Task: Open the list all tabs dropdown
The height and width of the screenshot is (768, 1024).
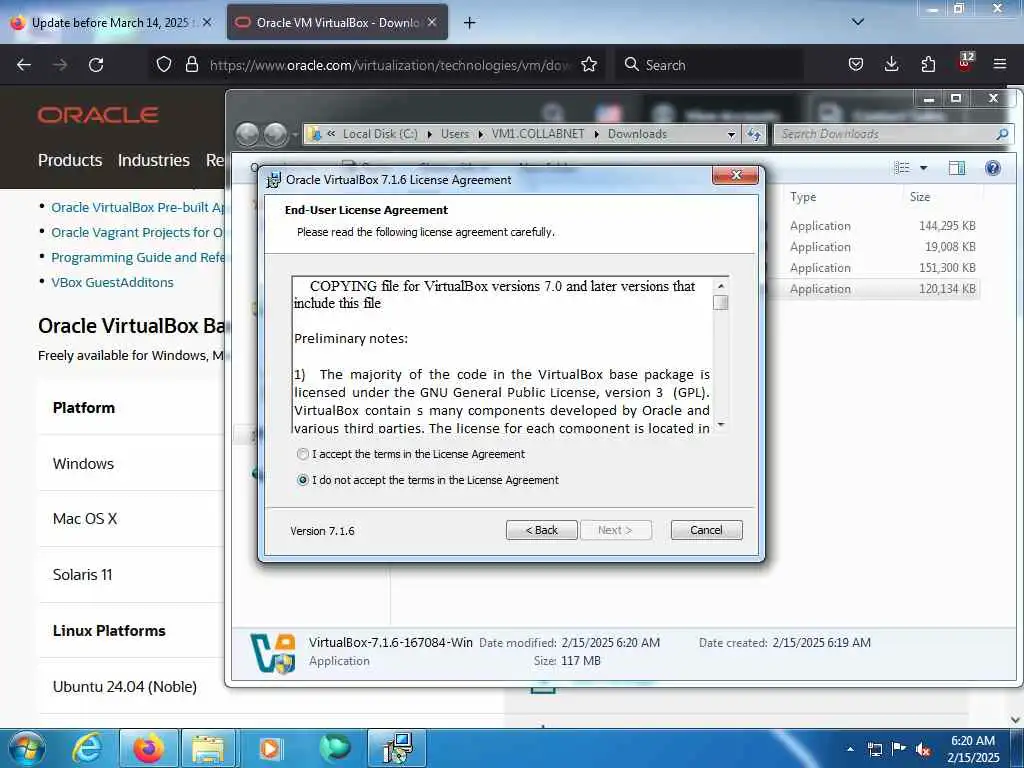Action: (x=858, y=22)
